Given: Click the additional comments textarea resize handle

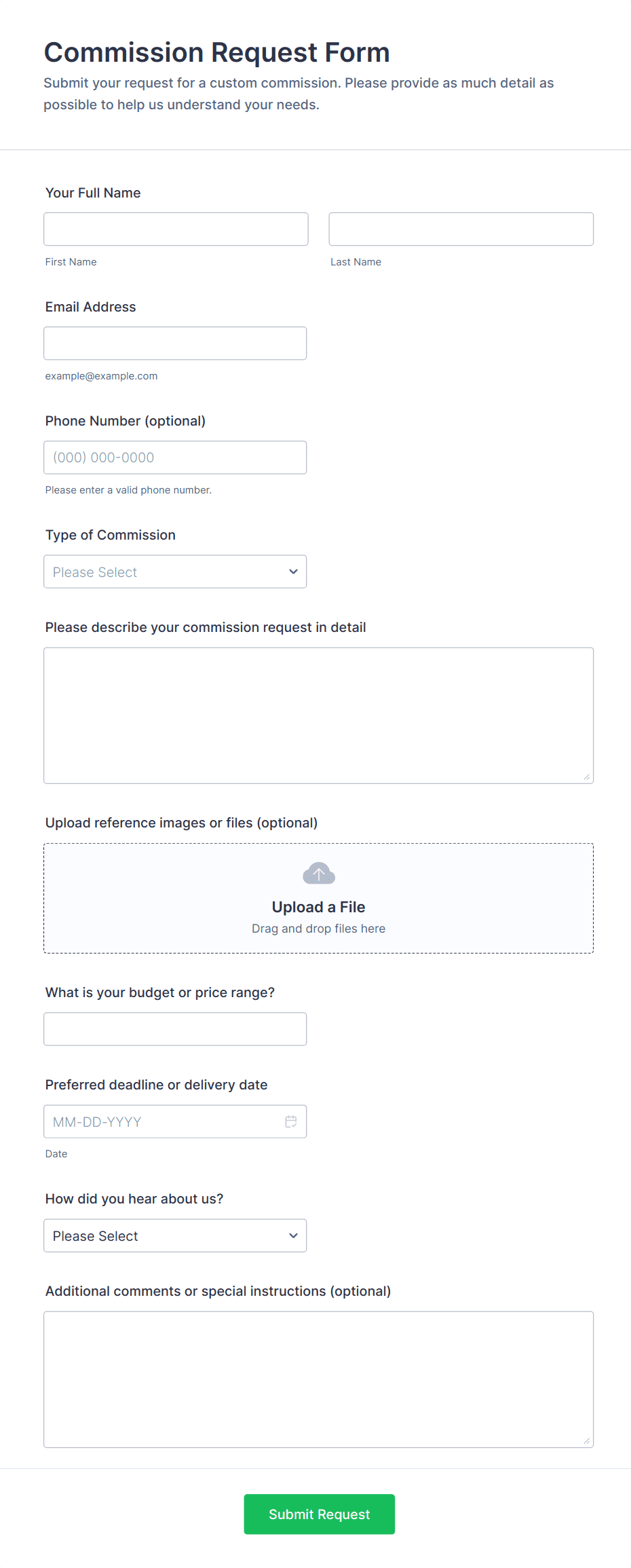Looking at the screenshot, I should (x=586, y=1440).
